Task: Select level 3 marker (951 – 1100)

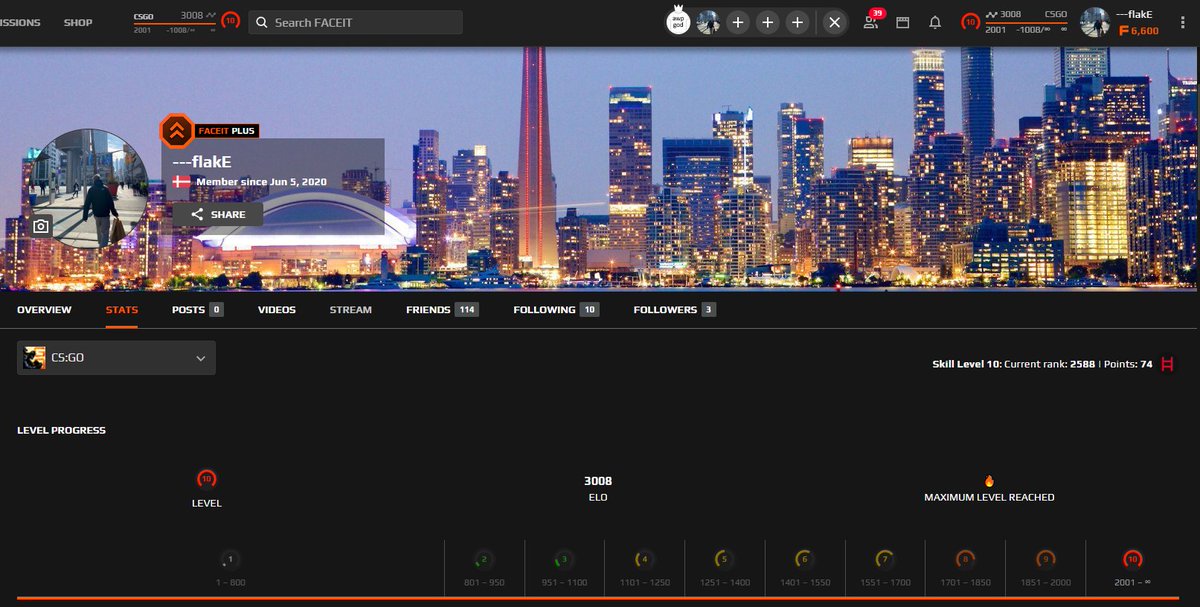Action: click(564, 560)
